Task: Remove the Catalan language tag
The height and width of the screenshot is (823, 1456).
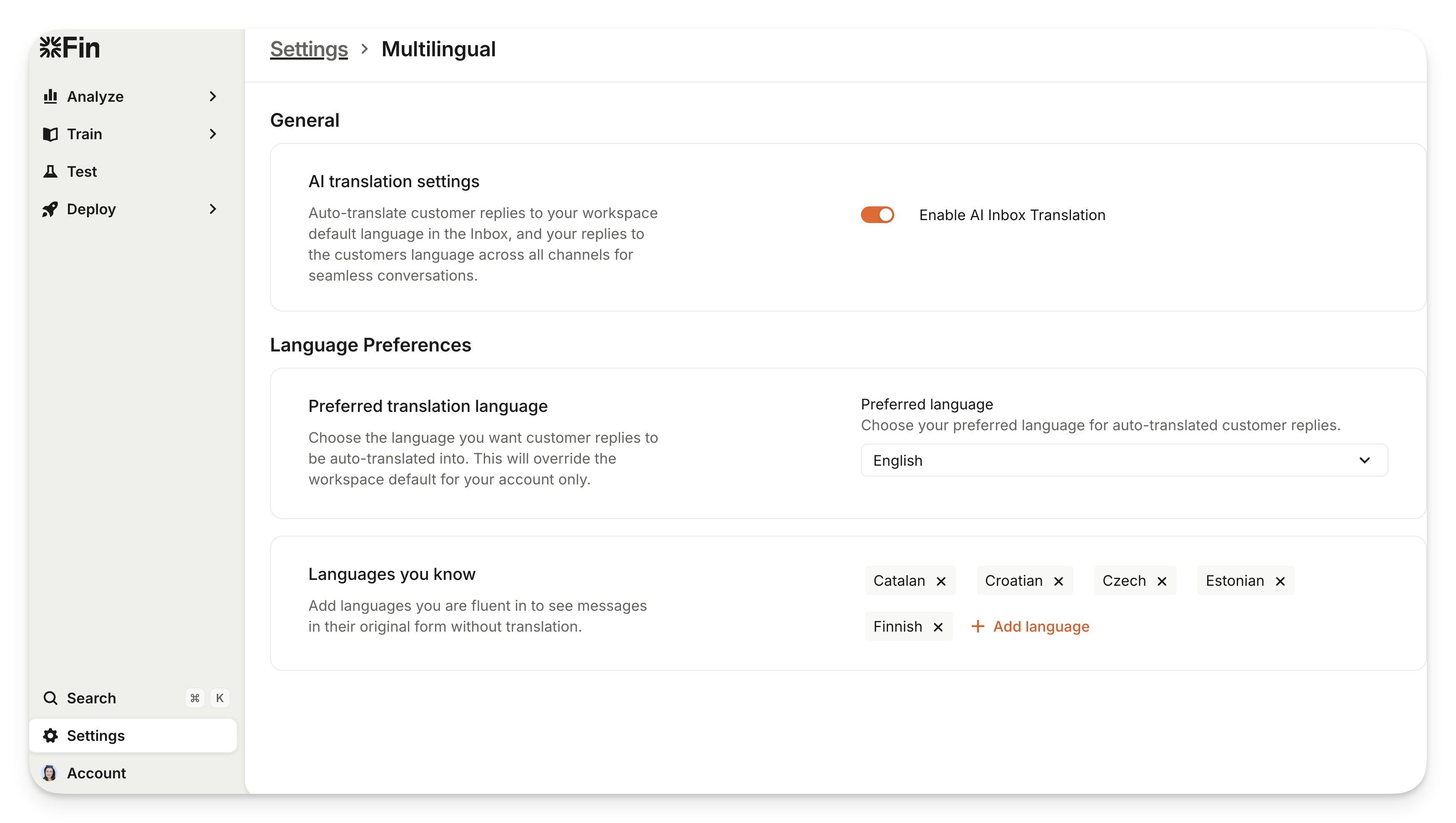Action: click(941, 582)
